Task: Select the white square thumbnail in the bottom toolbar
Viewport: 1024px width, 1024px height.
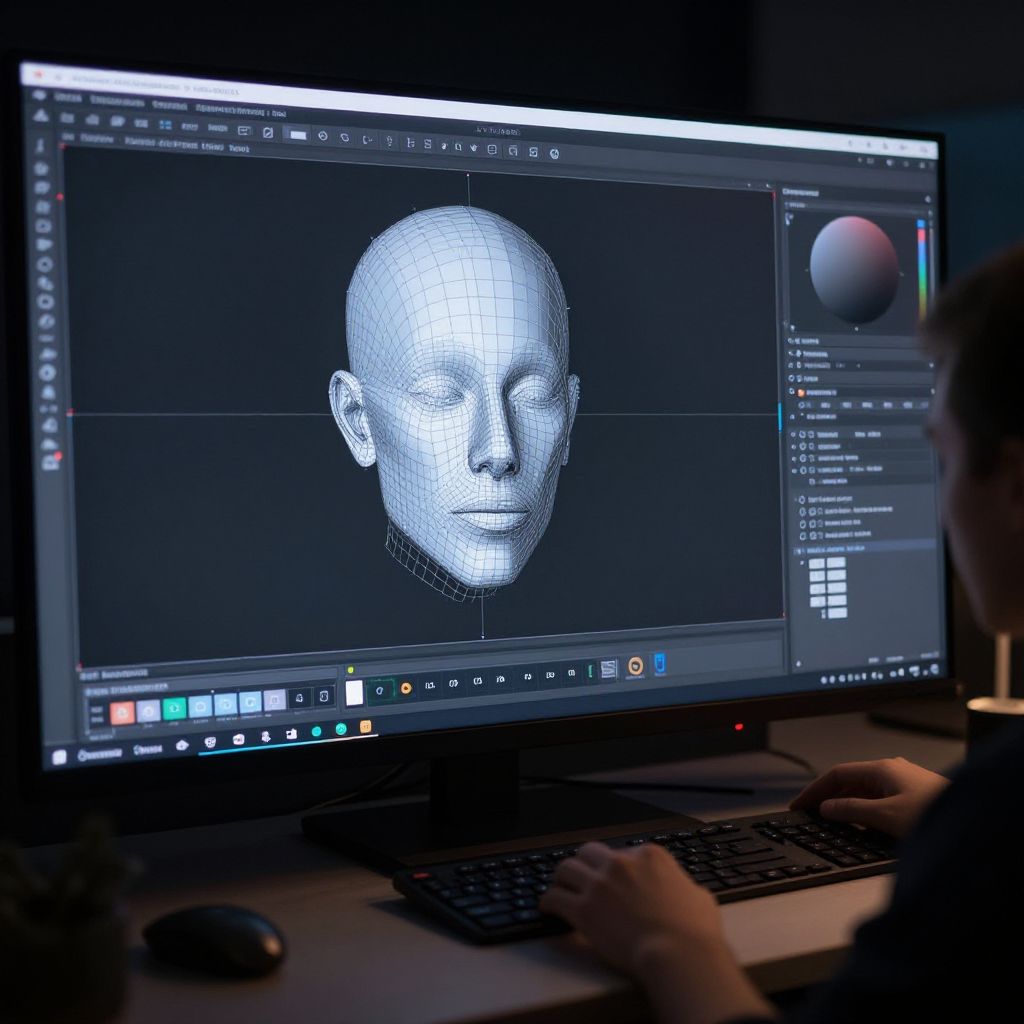Action: (x=354, y=692)
